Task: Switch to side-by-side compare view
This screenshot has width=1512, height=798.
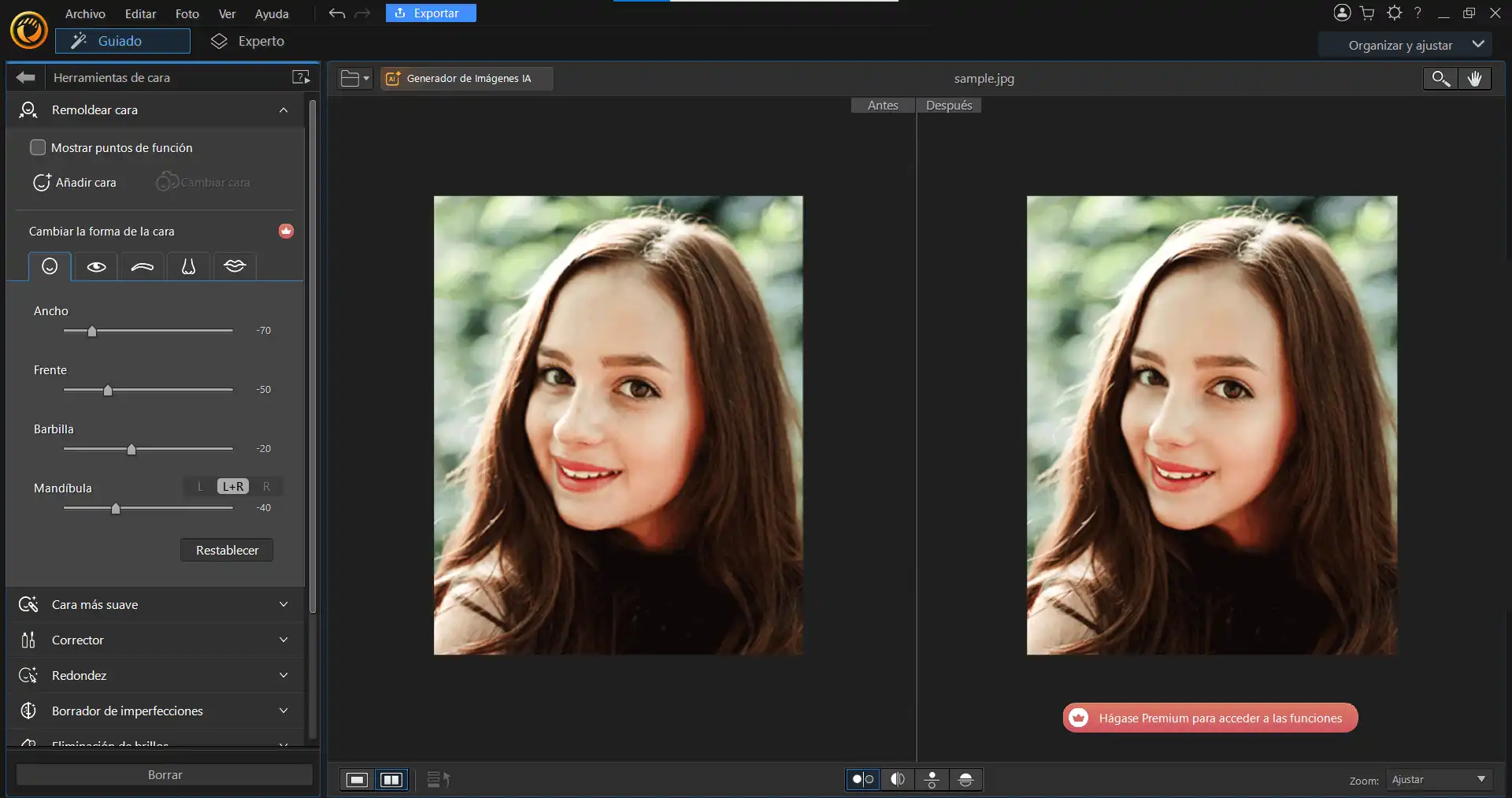Action: pos(391,779)
